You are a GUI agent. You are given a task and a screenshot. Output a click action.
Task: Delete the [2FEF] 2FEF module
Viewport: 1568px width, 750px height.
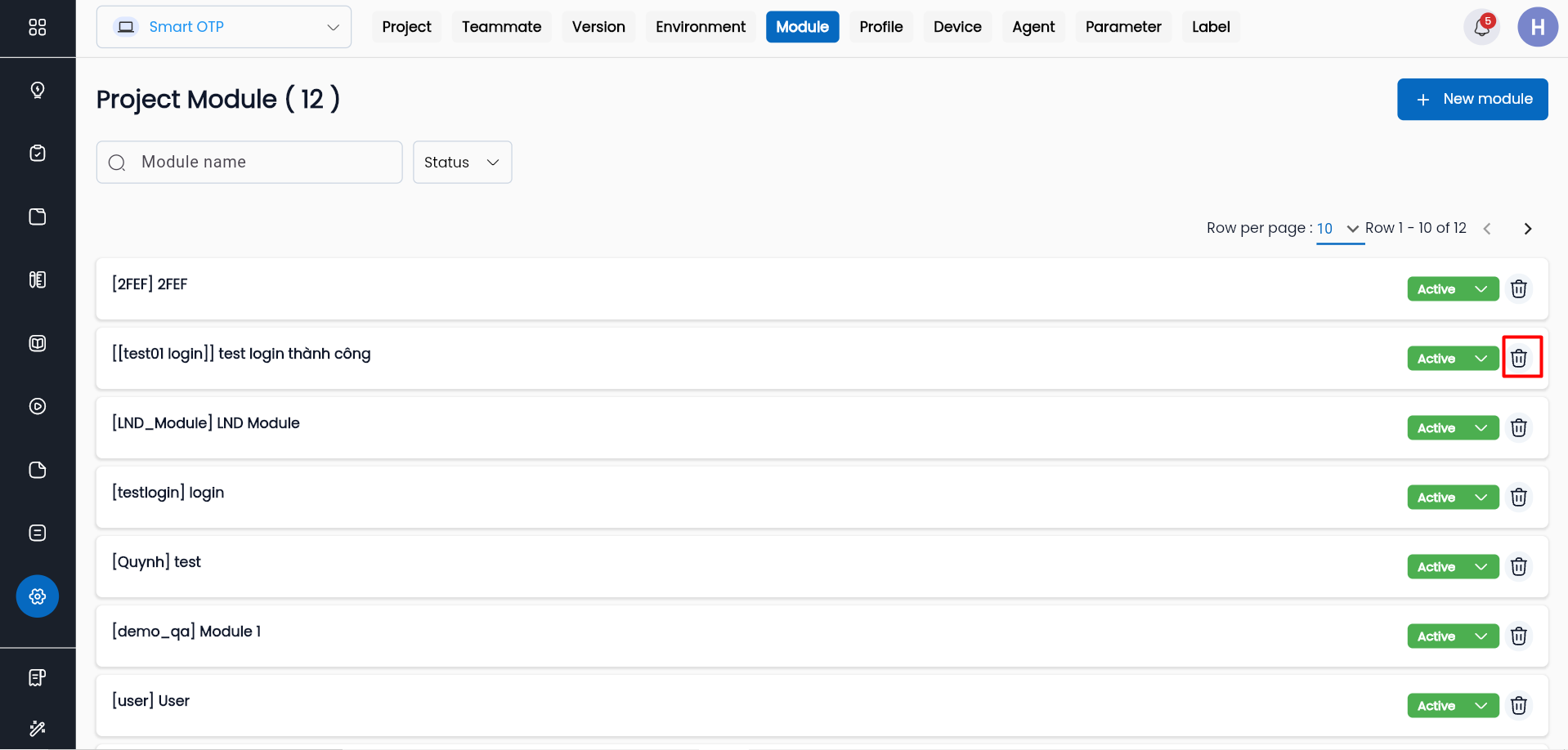click(1518, 289)
